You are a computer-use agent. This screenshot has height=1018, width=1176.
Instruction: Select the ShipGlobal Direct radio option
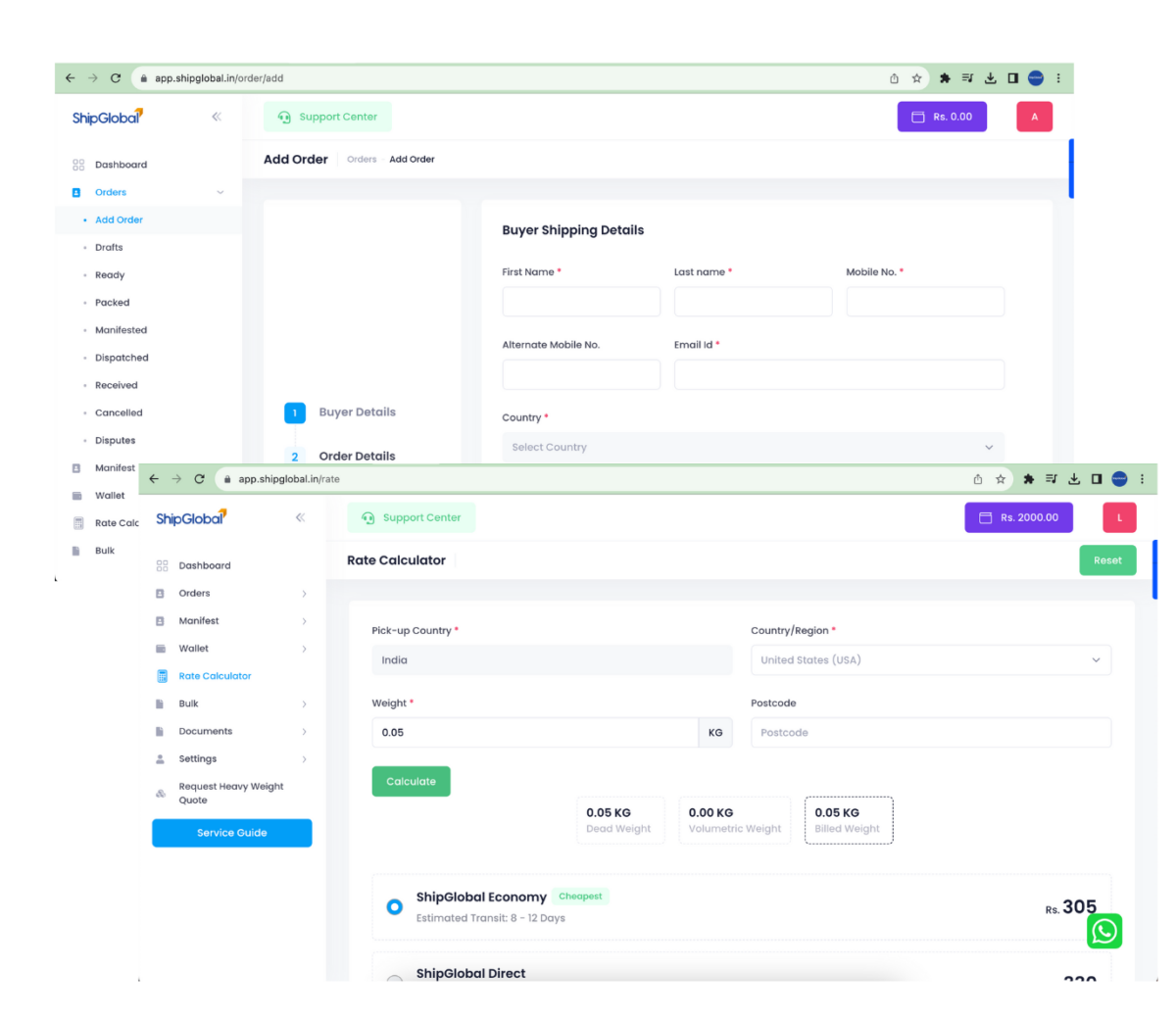(394, 979)
